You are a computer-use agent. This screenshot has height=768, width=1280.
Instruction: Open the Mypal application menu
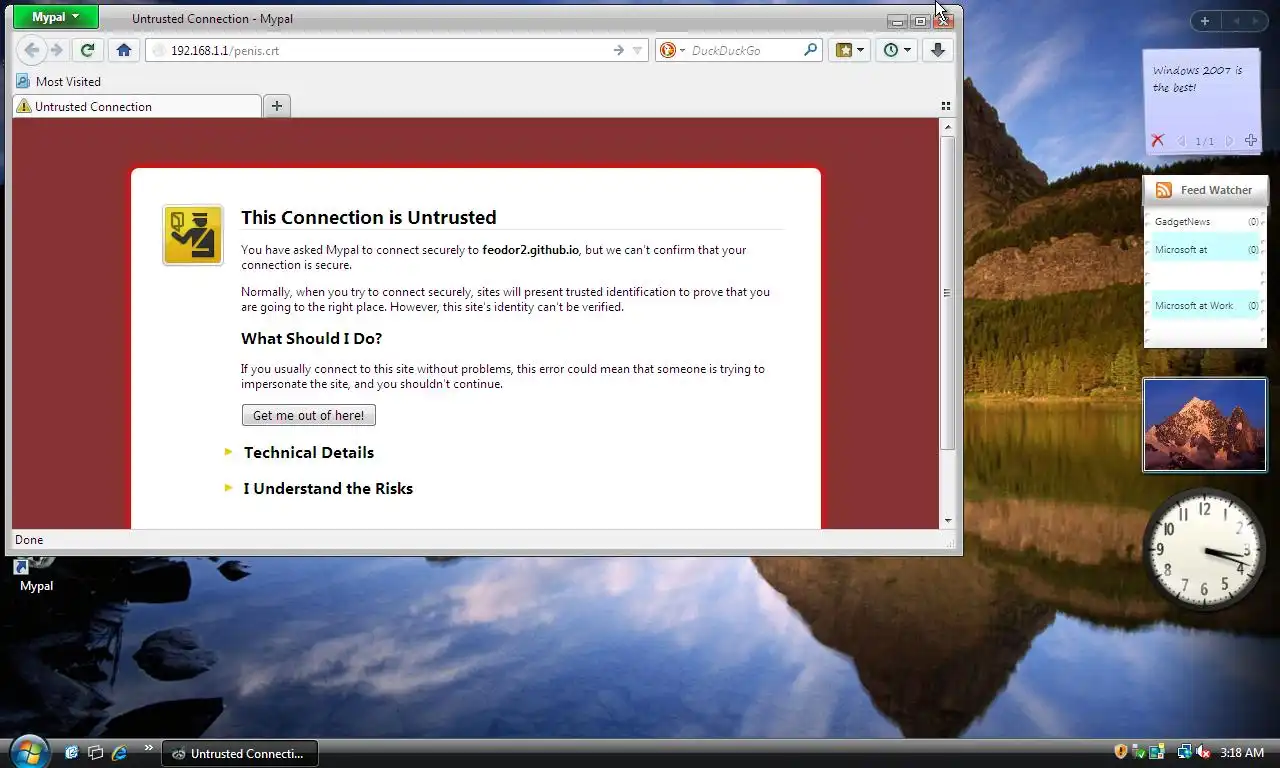(55, 17)
